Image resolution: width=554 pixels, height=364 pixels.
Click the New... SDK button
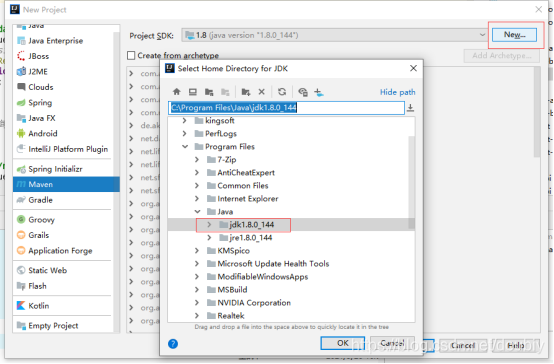pyautogui.click(x=514, y=35)
